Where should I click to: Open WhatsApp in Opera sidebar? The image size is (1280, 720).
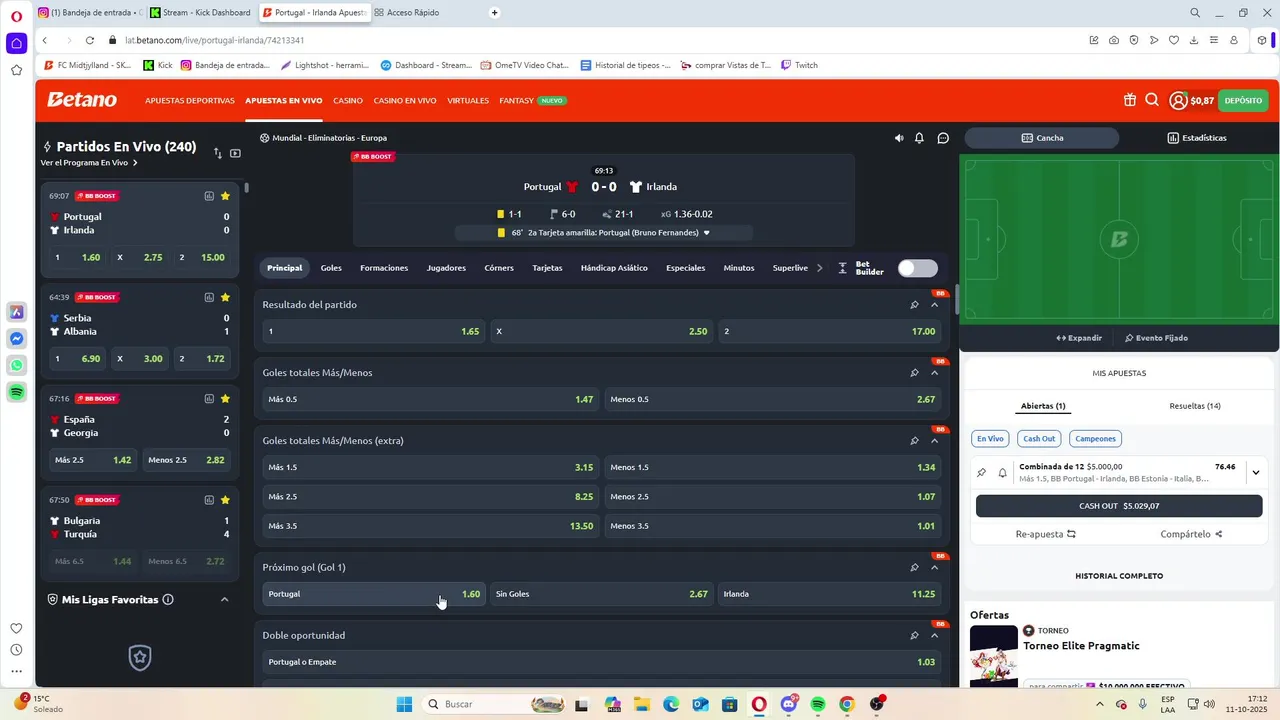(x=16, y=366)
